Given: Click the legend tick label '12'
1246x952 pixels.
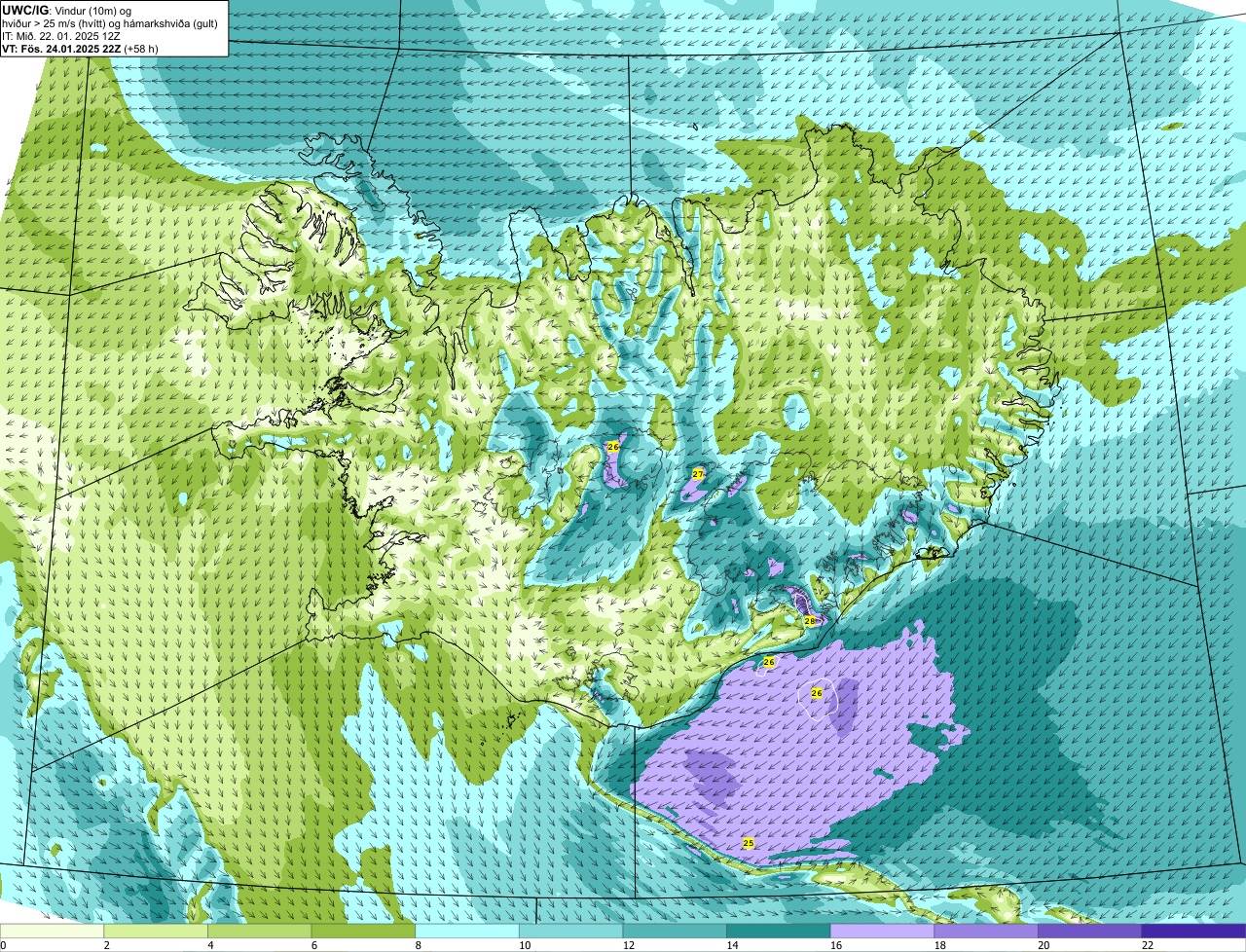Looking at the screenshot, I should pos(629,945).
